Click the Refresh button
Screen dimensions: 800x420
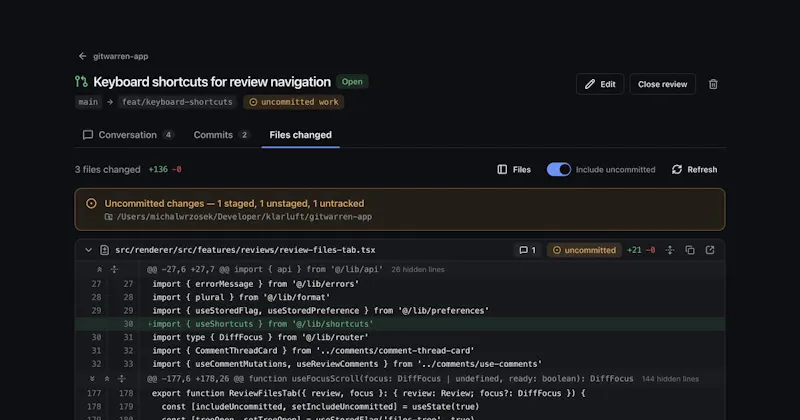tap(694, 169)
